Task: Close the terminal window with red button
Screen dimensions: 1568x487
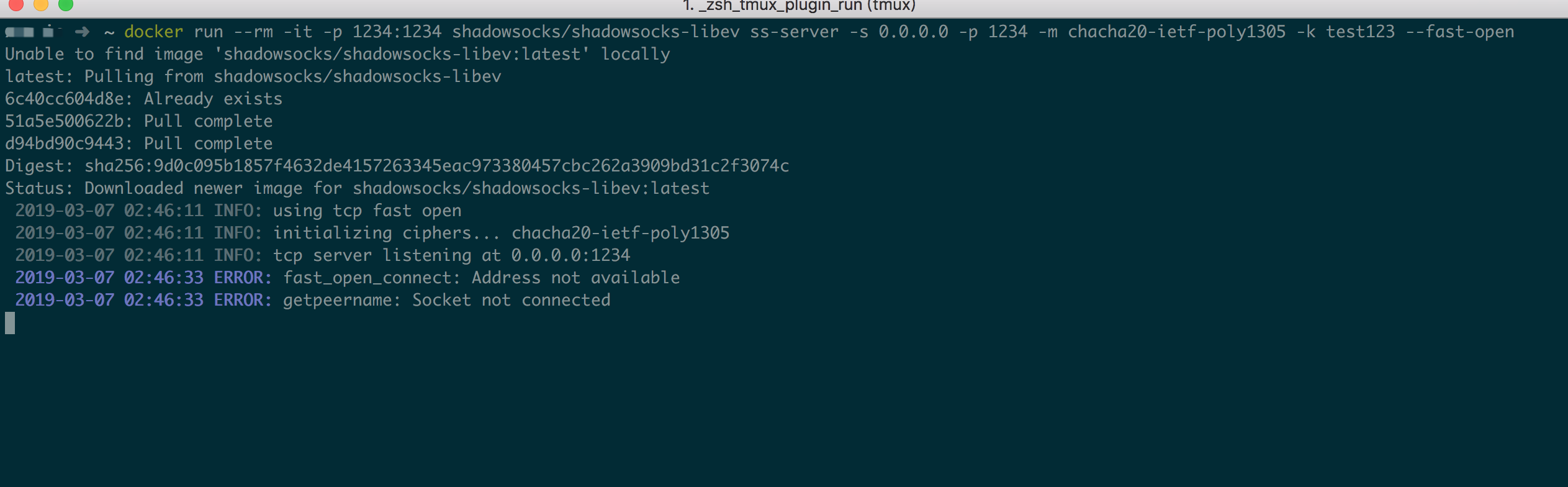Action: [x=16, y=6]
